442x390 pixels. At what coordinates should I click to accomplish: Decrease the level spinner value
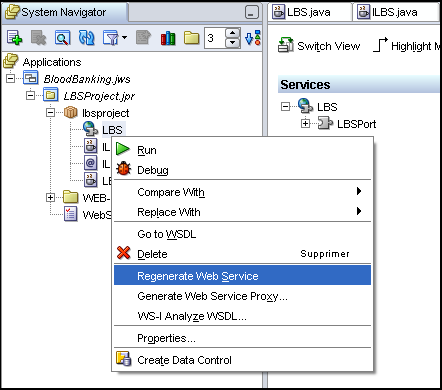(x=233, y=43)
